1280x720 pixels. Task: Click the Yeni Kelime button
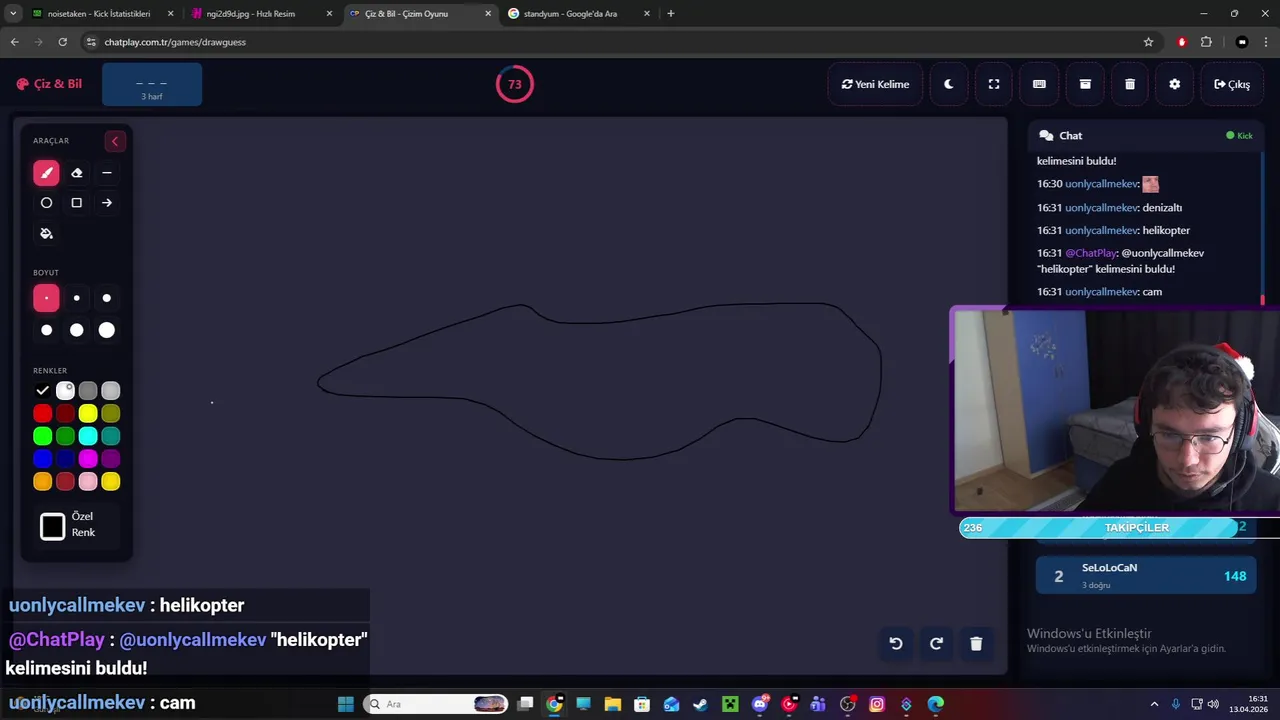(875, 84)
